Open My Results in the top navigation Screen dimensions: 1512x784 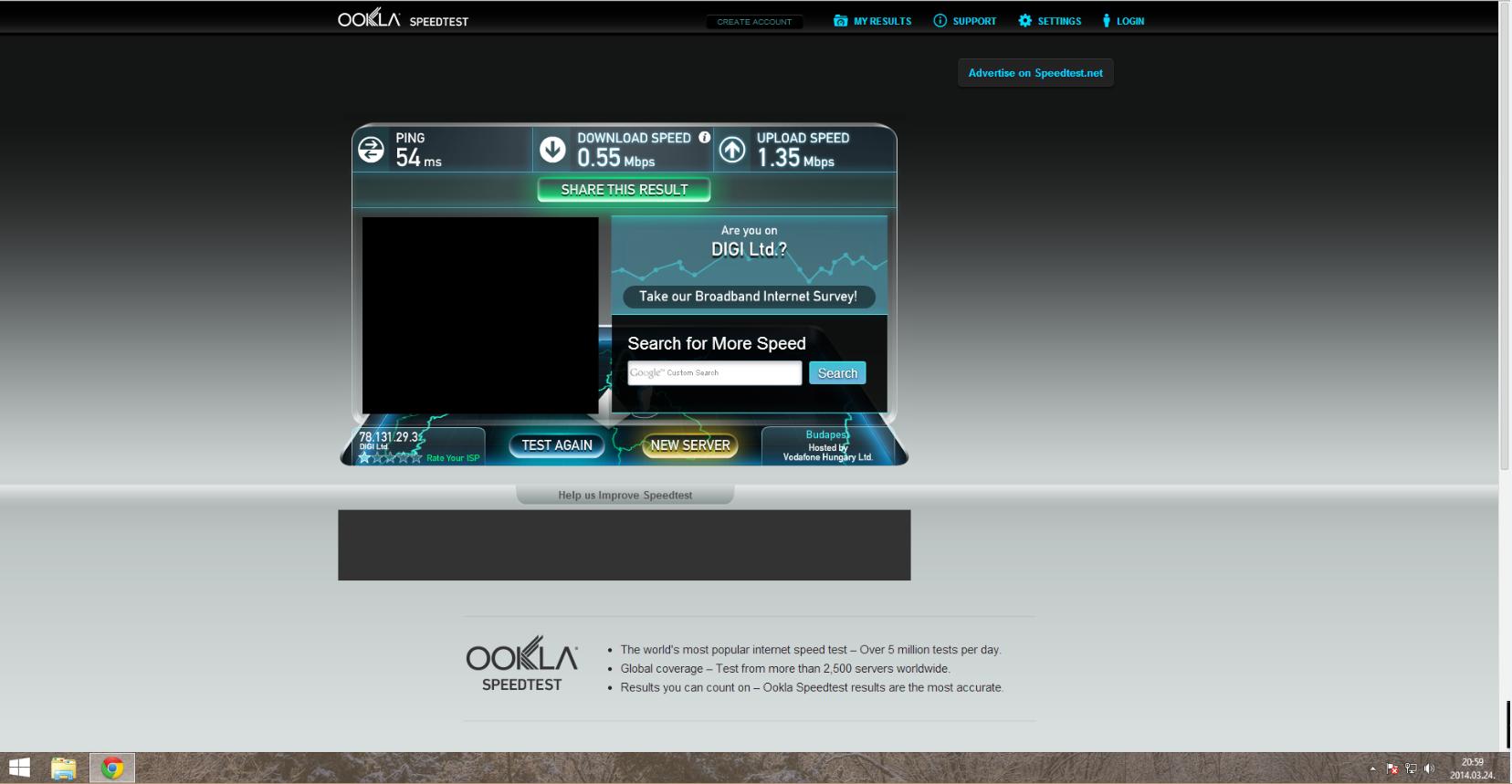click(x=872, y=21)
